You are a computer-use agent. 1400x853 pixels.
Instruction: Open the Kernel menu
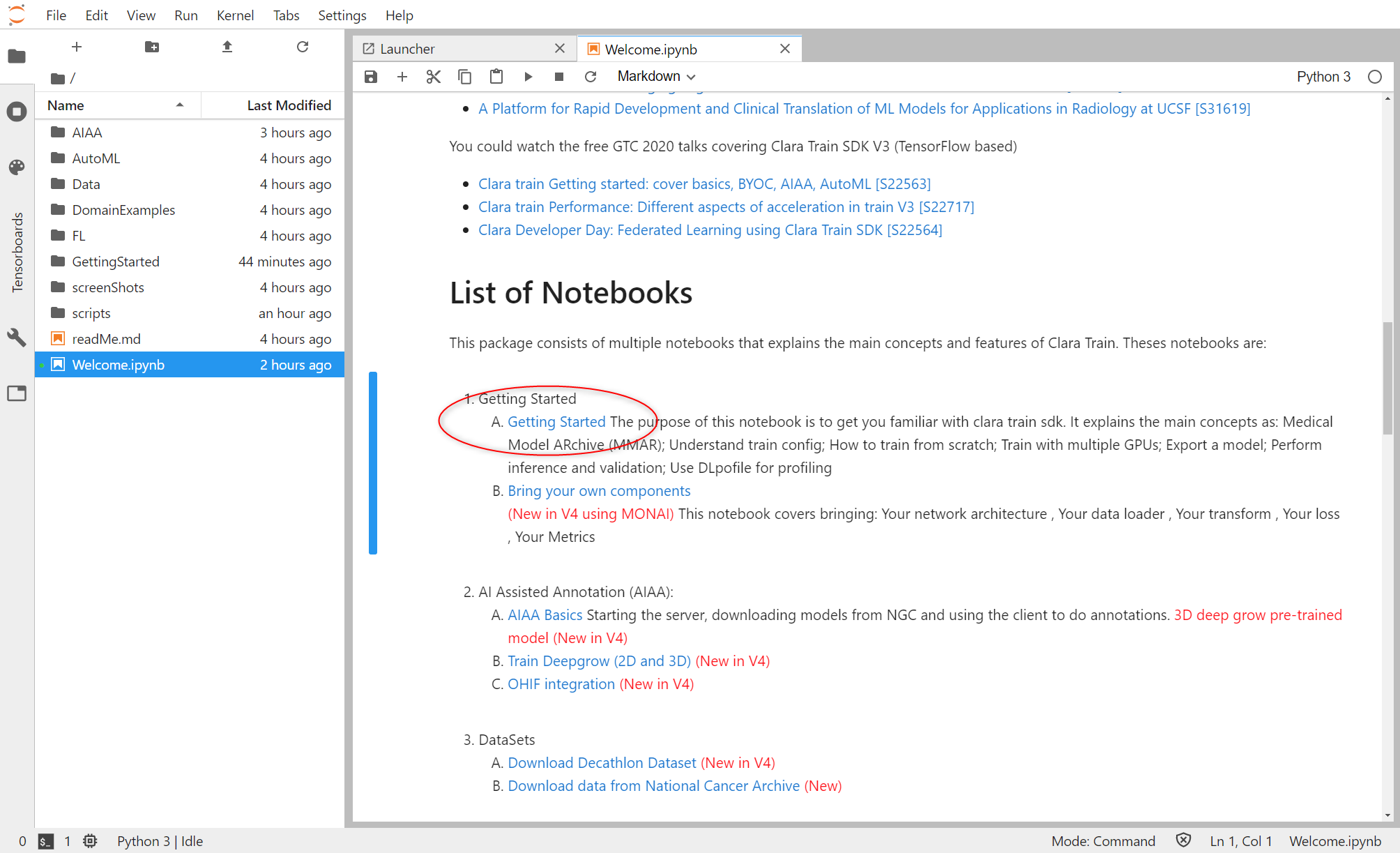pyautogui.click(x=234, y=15)
